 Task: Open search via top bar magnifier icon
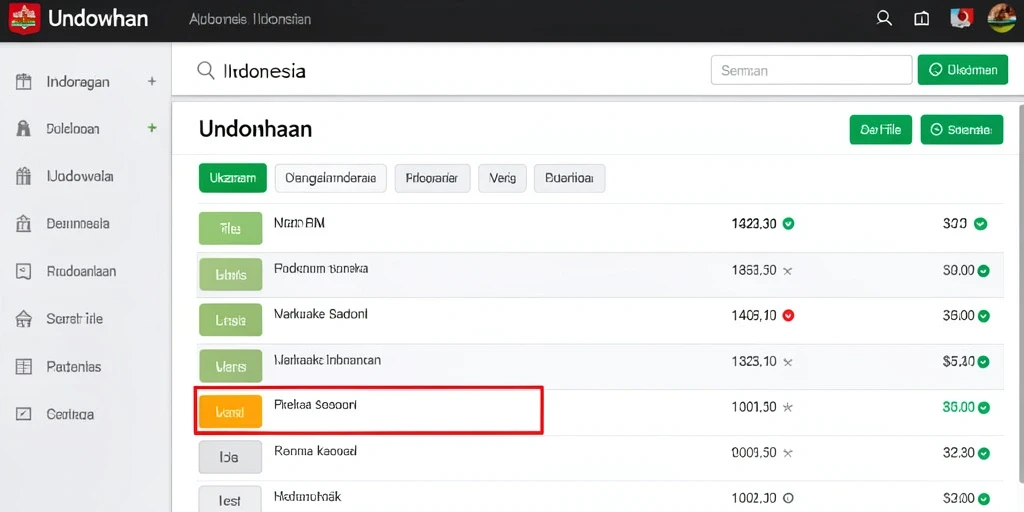tap(884, 18)
